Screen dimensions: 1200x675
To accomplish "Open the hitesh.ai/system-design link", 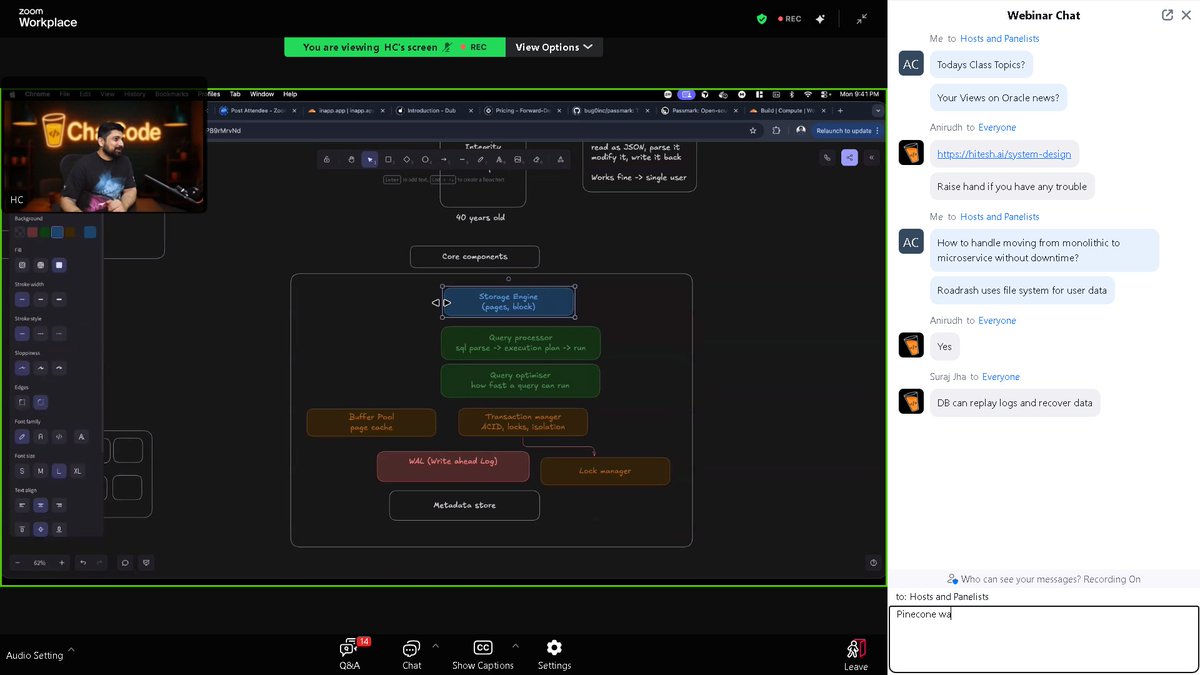I will [x=1004, y=154].
